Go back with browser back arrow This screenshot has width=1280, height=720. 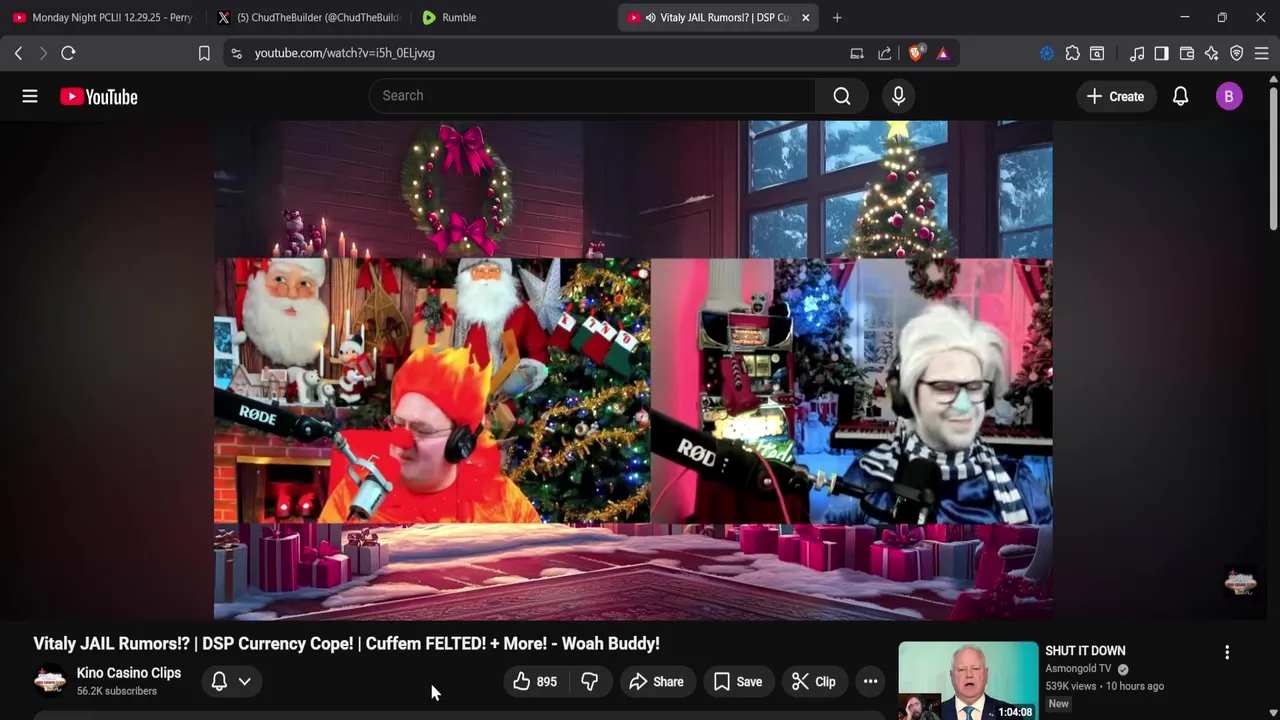[x=18, y=53]
